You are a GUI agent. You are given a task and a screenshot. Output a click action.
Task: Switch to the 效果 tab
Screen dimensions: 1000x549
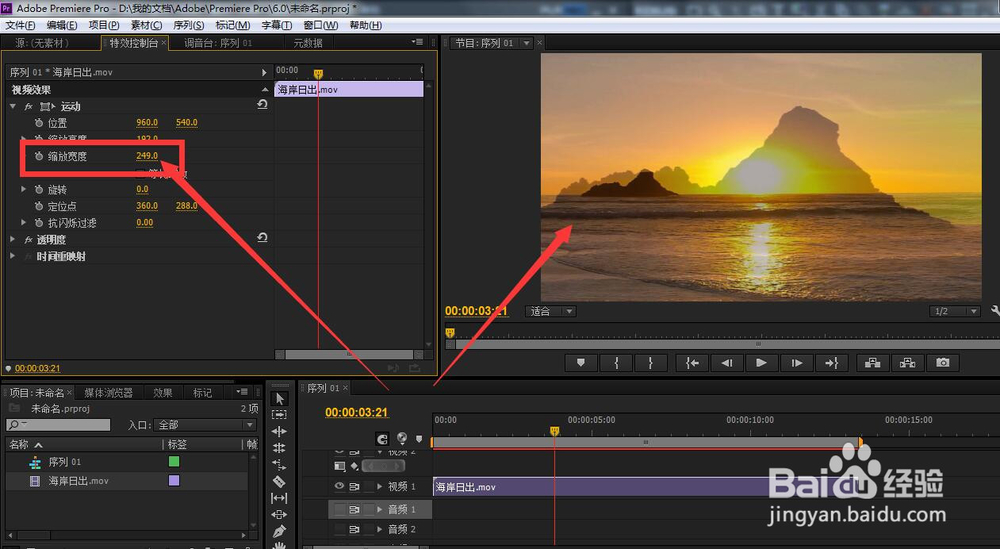coord(163,393)
